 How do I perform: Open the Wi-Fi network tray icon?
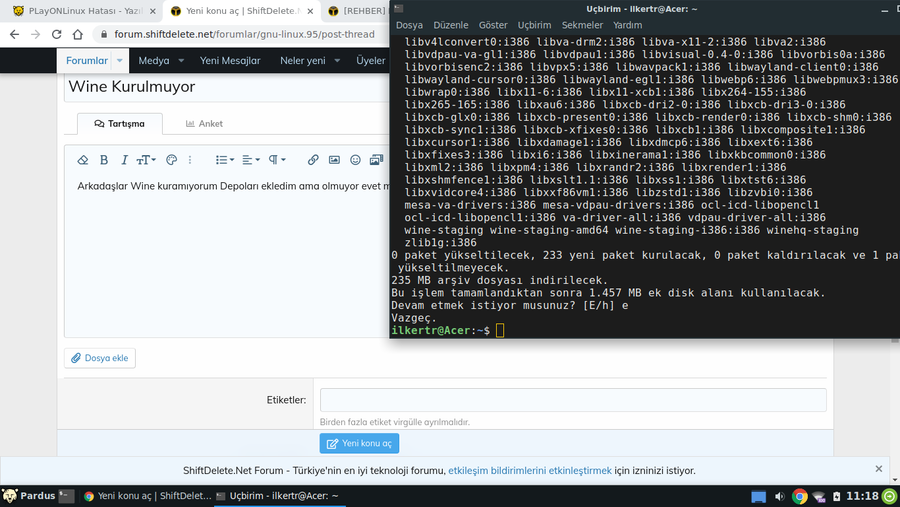click(x=819, y=497)
